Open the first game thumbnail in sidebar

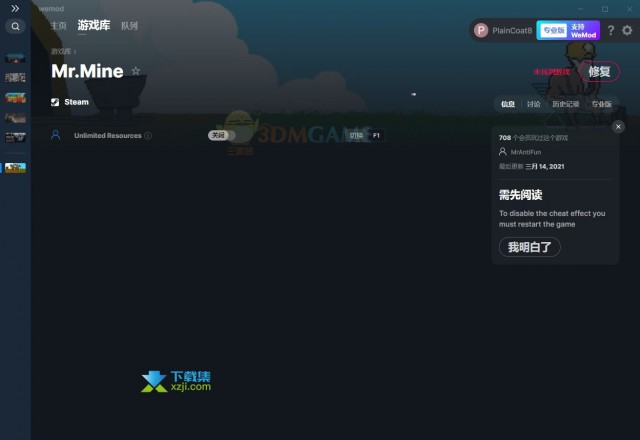pos(15,58)
